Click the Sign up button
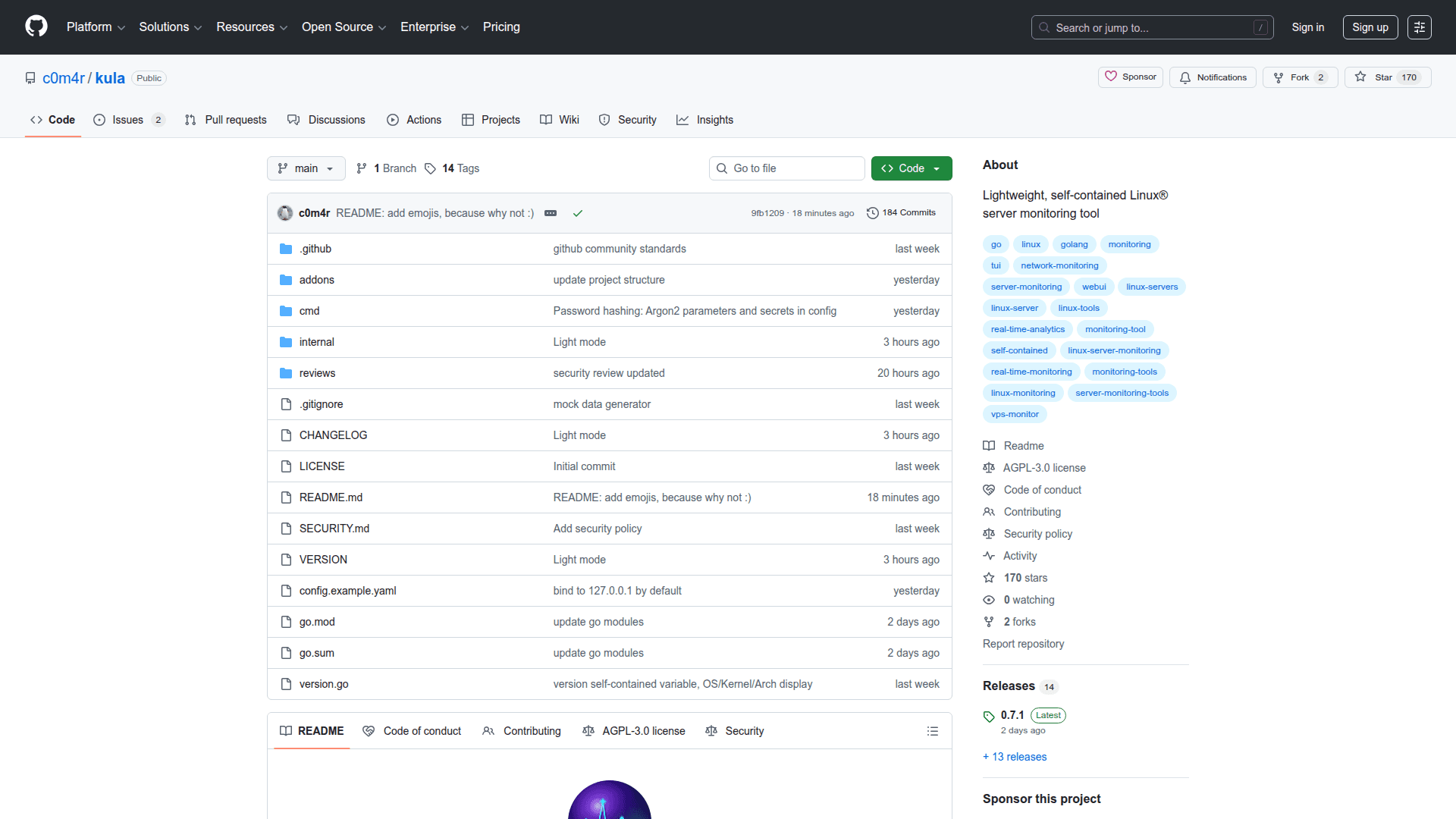This screenshot has width=1456, height=819. click(1370, 27)
